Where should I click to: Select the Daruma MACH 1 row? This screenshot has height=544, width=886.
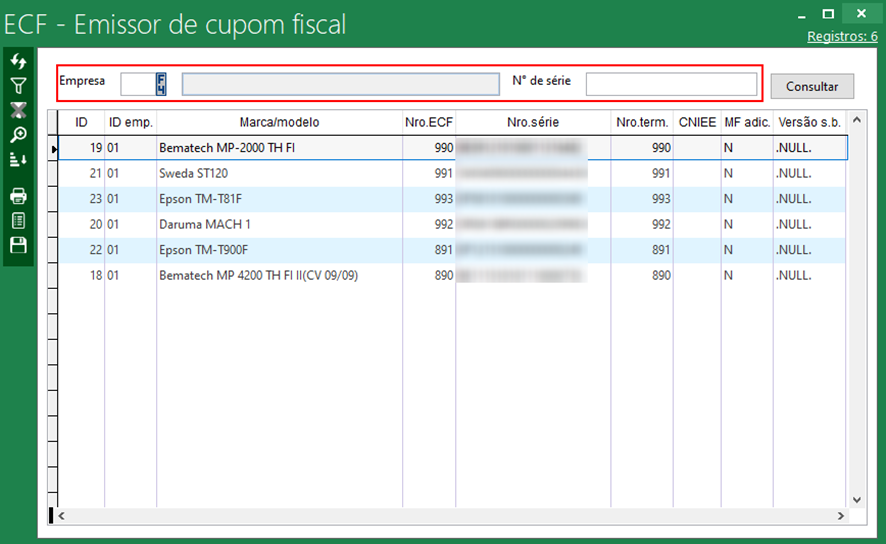(x=280, y=224)
